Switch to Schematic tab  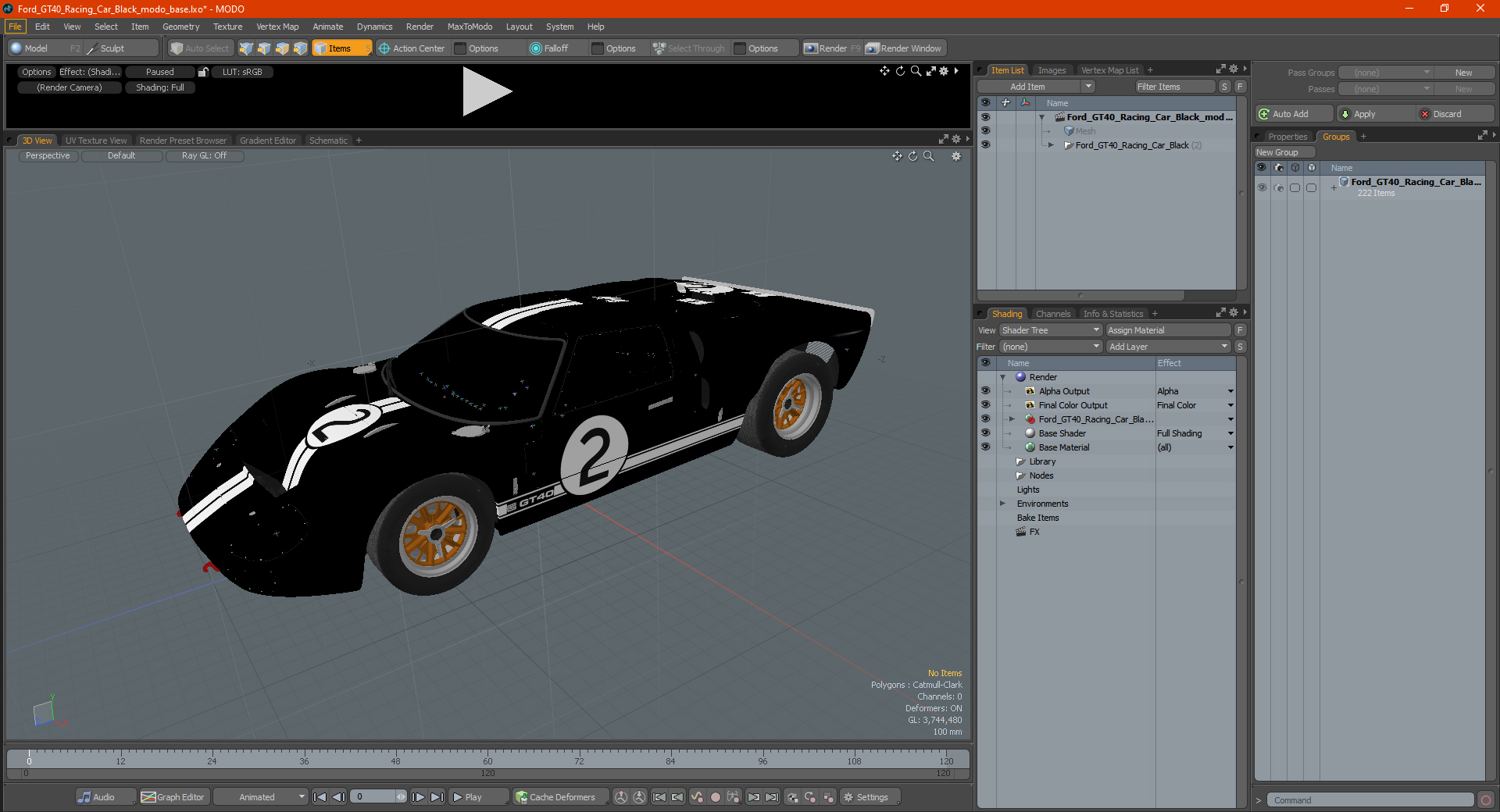tap(328, 141)
